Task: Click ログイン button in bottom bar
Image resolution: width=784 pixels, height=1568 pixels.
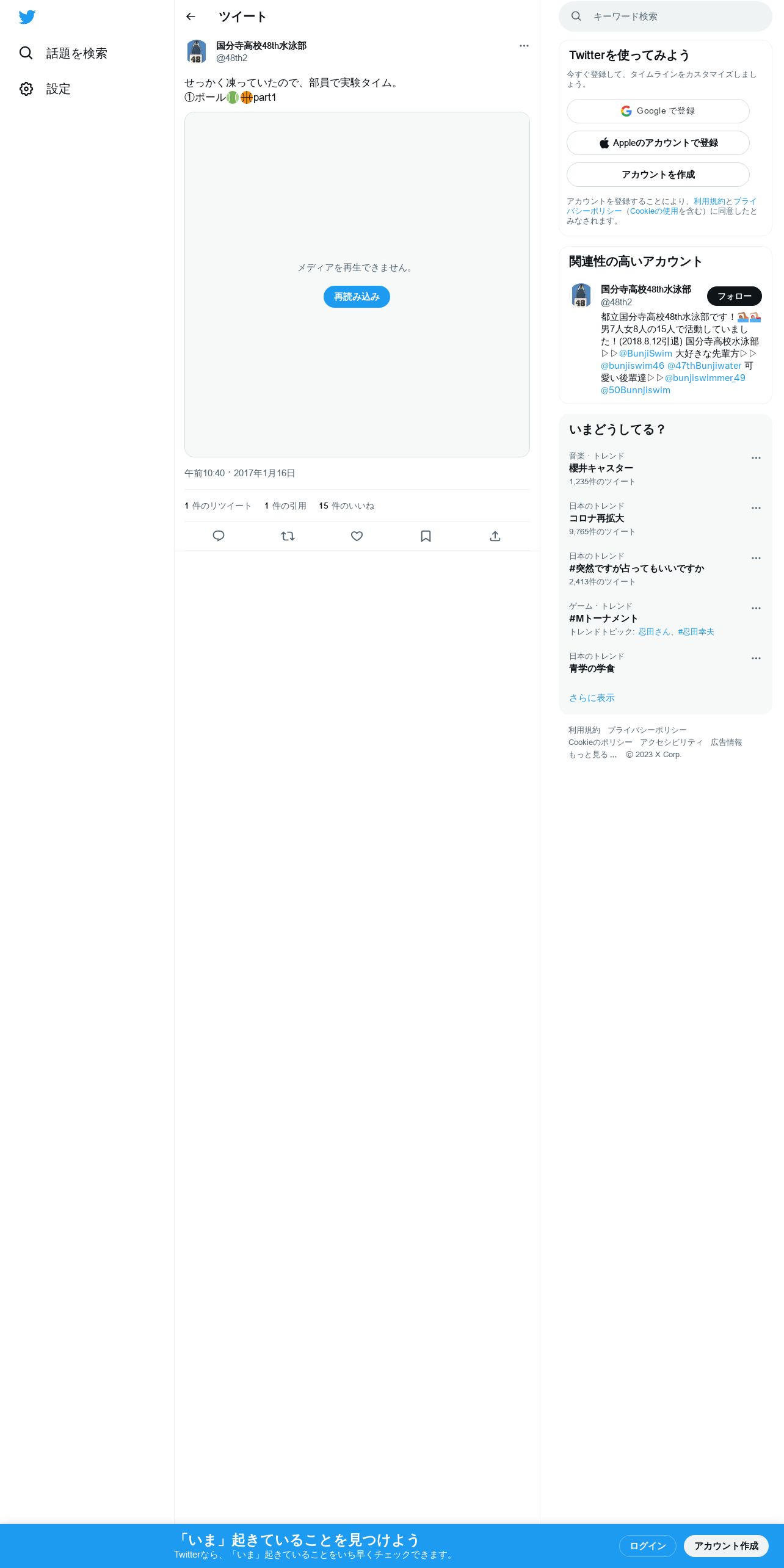Action: click(x=648, y=1546)
